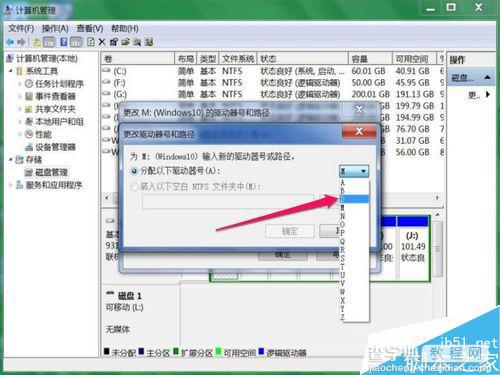Screen dimensions: 500x375
Task: Click the Up one level toolbar icon
Action: pos(36,42)
